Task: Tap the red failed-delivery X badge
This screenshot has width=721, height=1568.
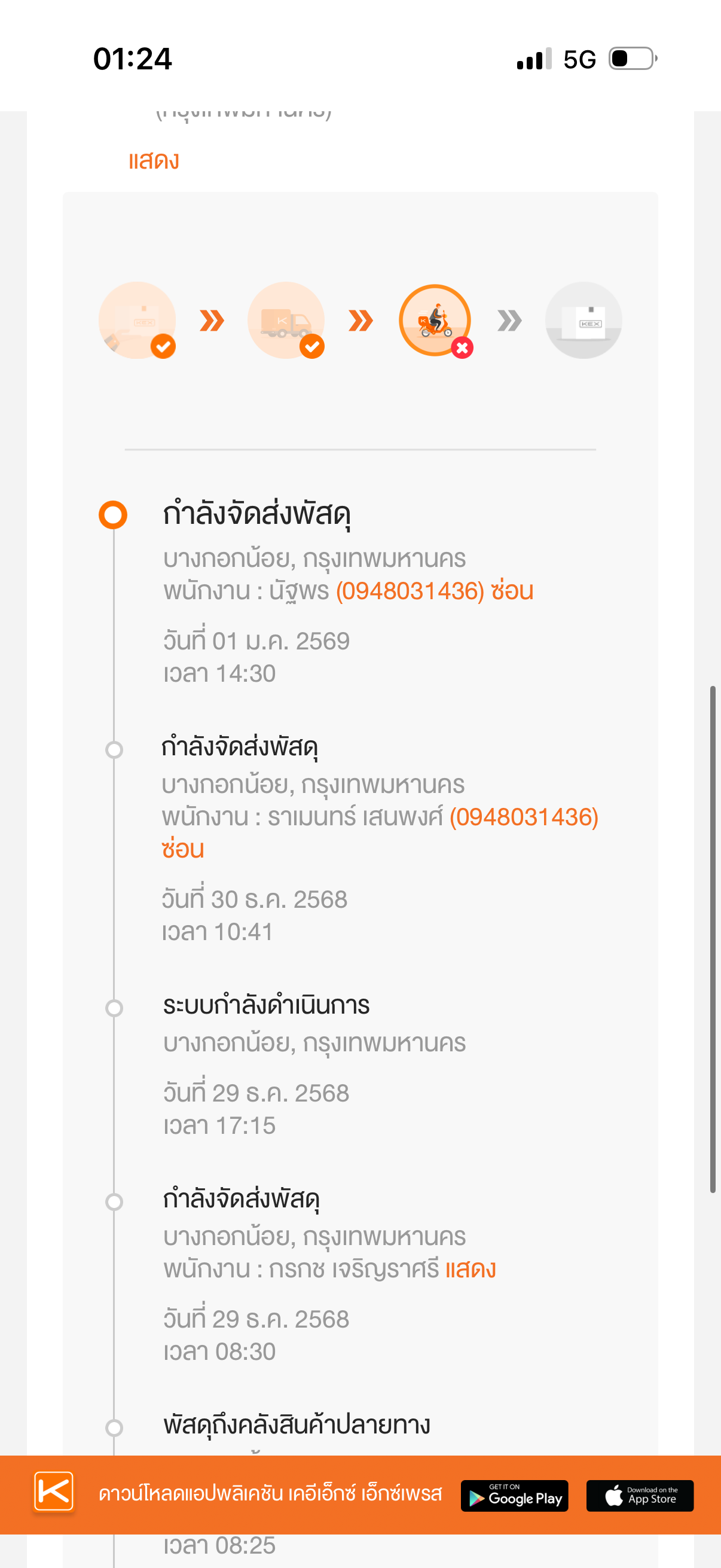Action: tap(462, 348)
